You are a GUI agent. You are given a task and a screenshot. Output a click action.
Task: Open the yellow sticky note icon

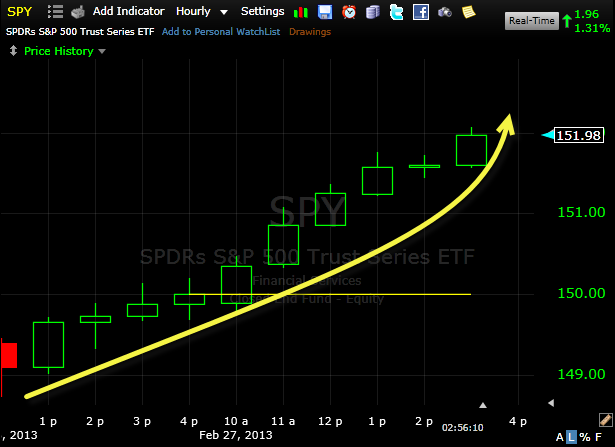tap(469, 12)
